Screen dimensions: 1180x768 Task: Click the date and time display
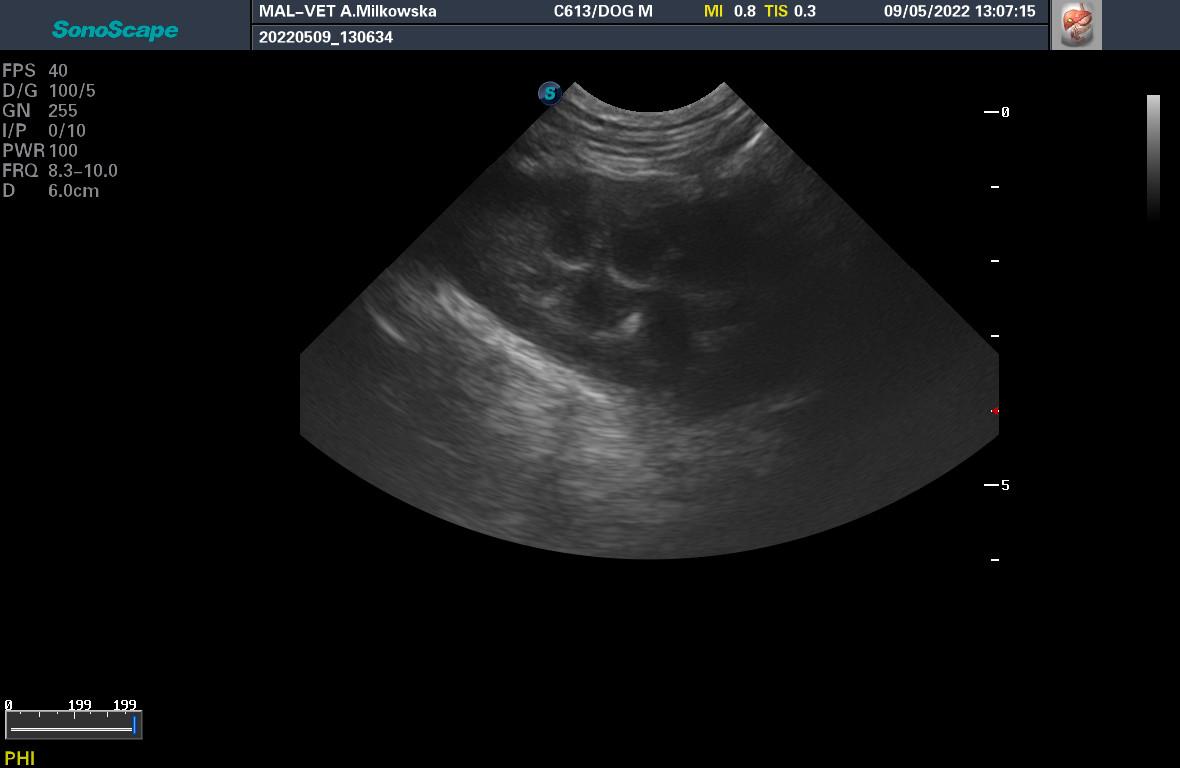pyautogui.click(x=959, y=12)
